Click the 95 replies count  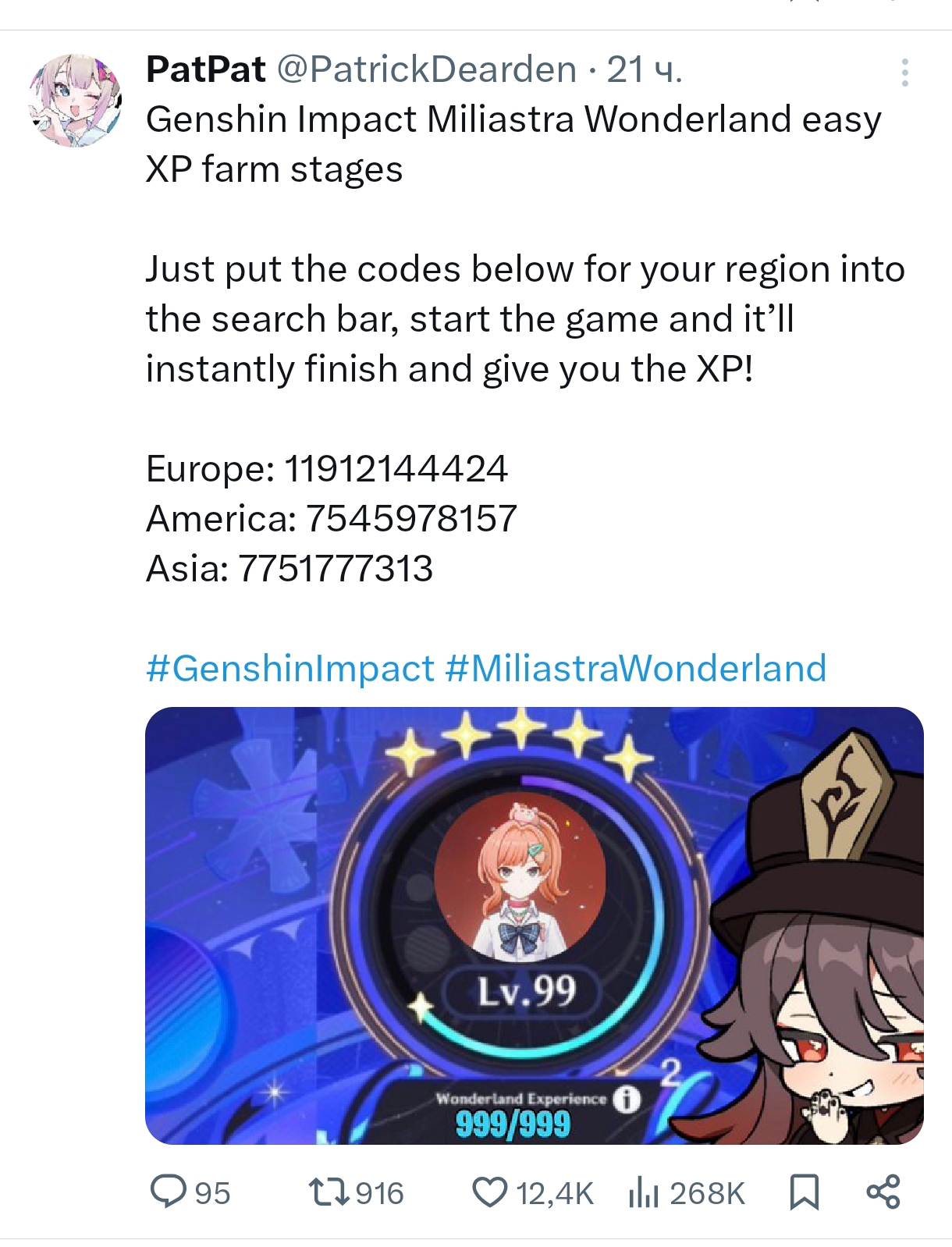tap(212, 1193)
